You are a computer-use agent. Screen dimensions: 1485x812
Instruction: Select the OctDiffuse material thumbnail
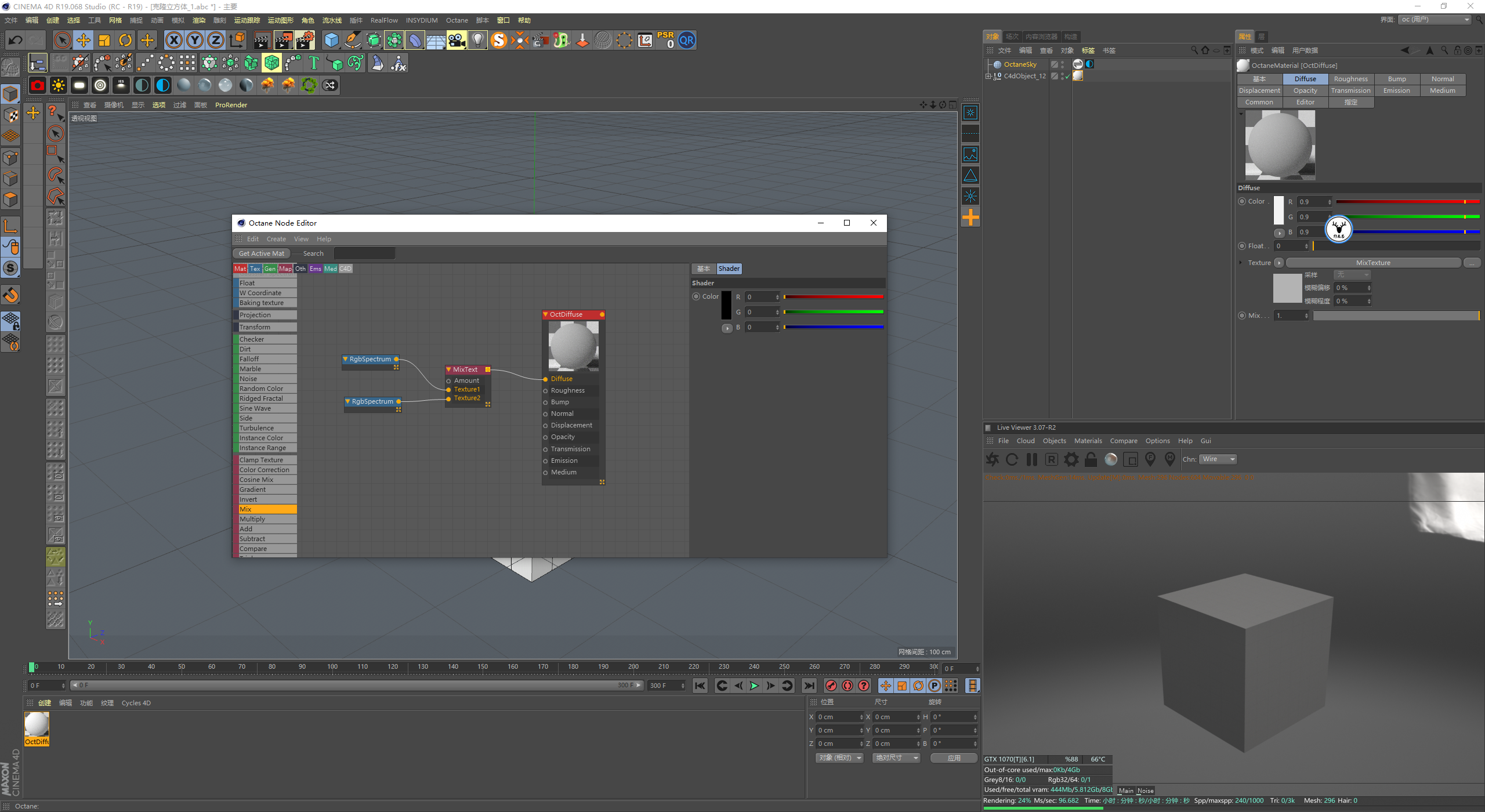click(37, 725)
